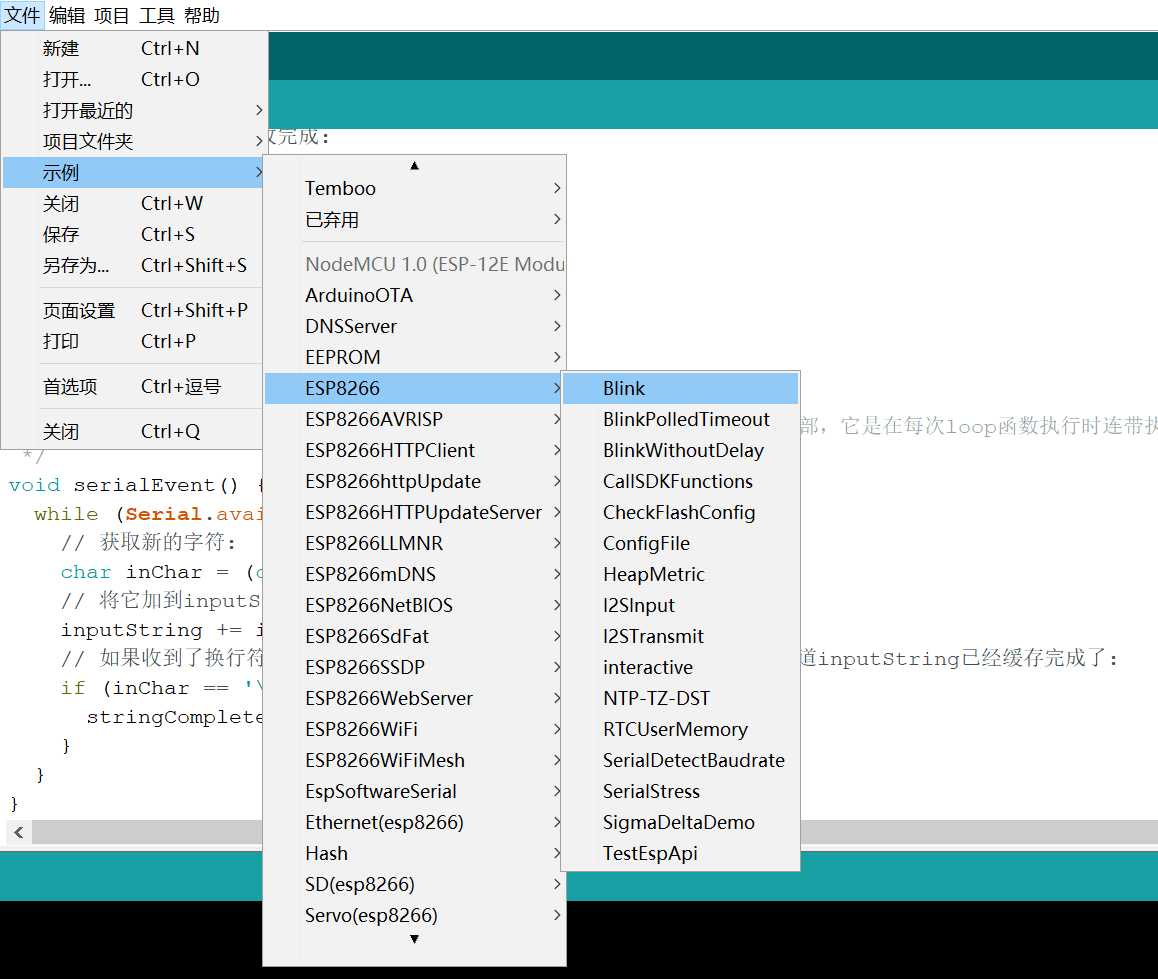Expand the ESP8266mDNS examples
Viewport: 1158px width, 979px height.
(x=414, y=574)
